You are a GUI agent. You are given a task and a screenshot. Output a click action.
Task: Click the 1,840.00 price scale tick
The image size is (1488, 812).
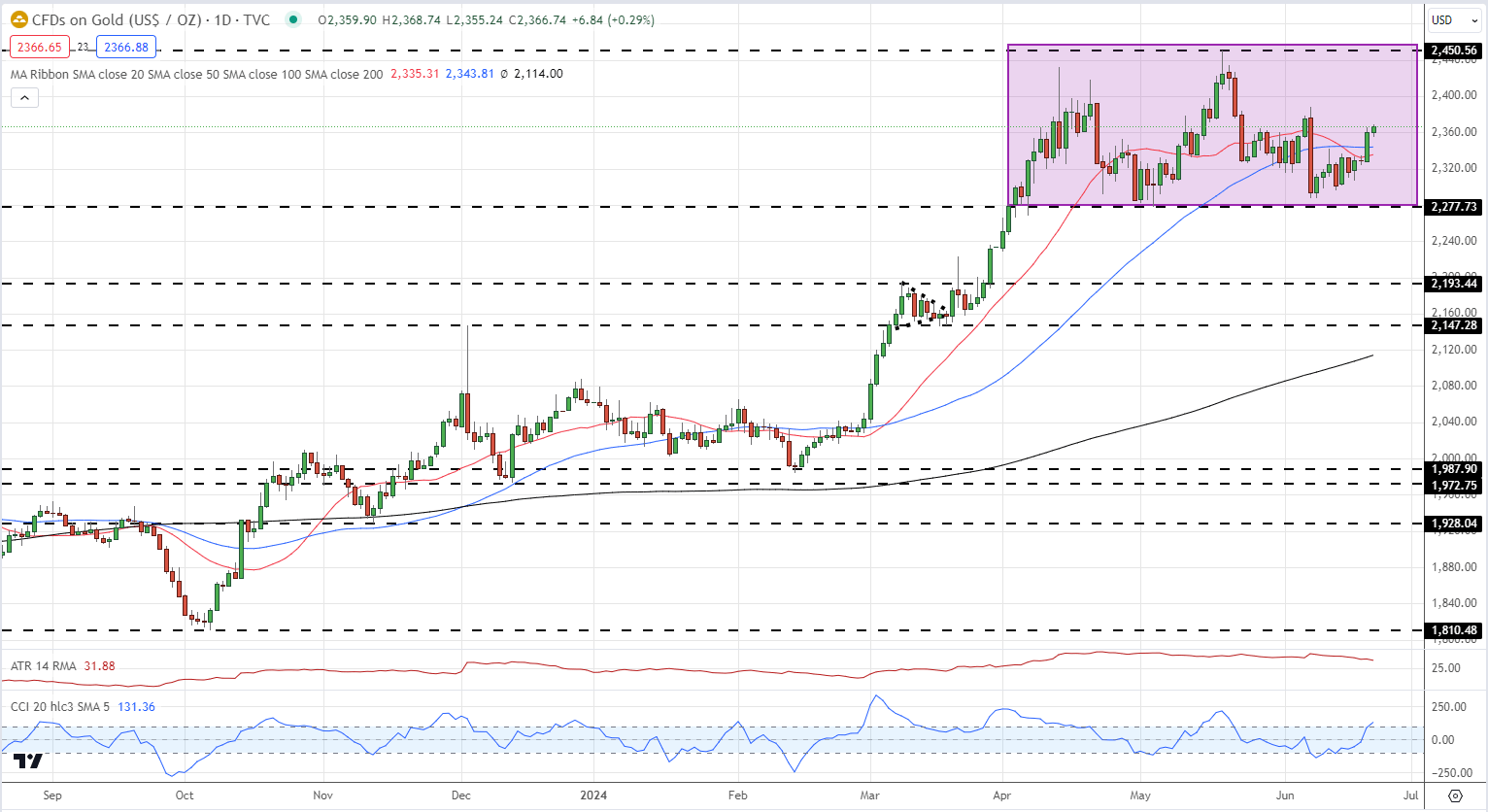click(1453, 603)
